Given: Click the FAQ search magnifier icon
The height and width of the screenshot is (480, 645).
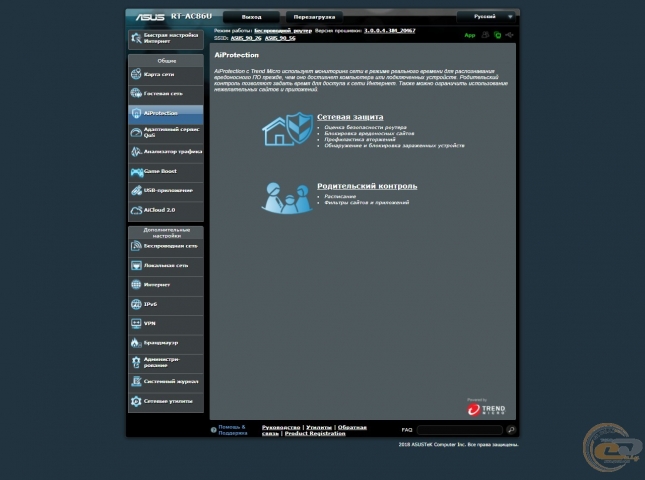Looking at the screenshot, I should click(x=511, y=430).
